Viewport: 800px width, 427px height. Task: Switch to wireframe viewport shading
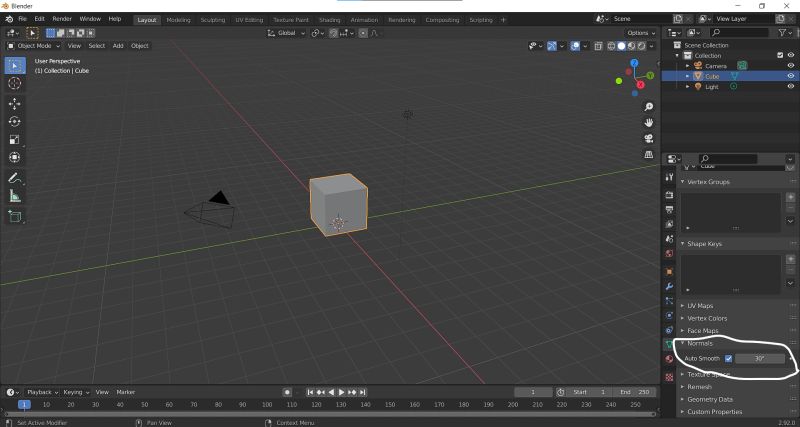(611, 46)
